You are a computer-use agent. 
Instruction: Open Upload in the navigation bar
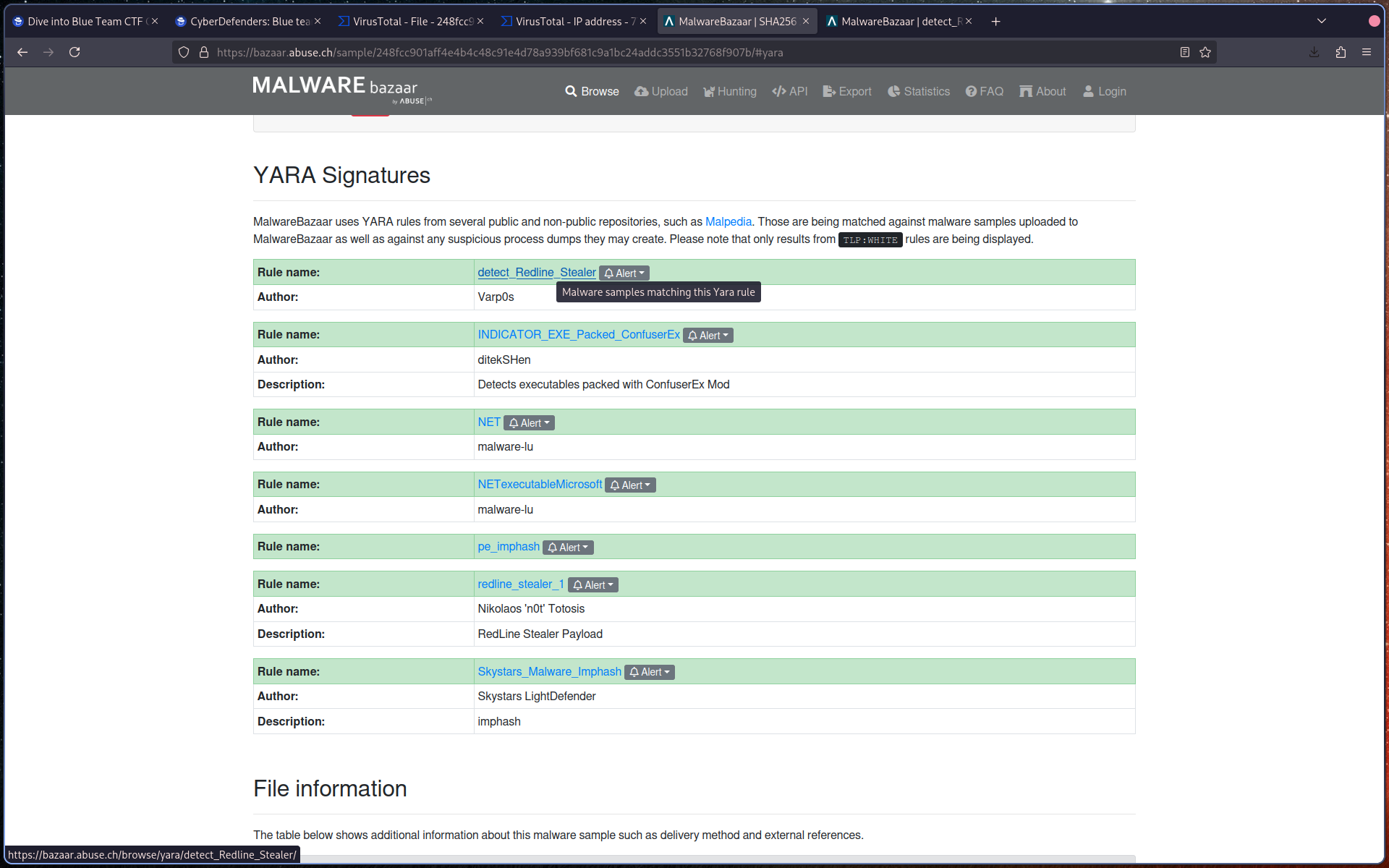click(x=661, y=91)
